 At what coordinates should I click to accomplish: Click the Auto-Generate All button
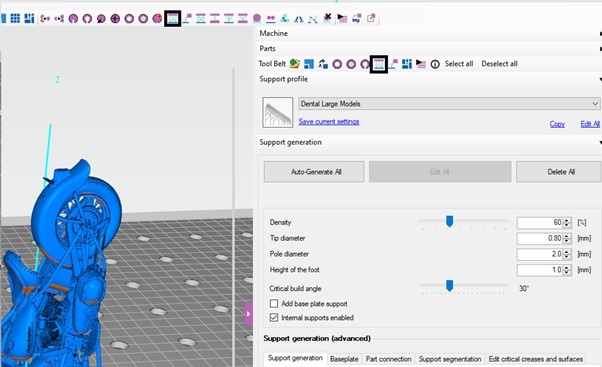click(314, 172)
